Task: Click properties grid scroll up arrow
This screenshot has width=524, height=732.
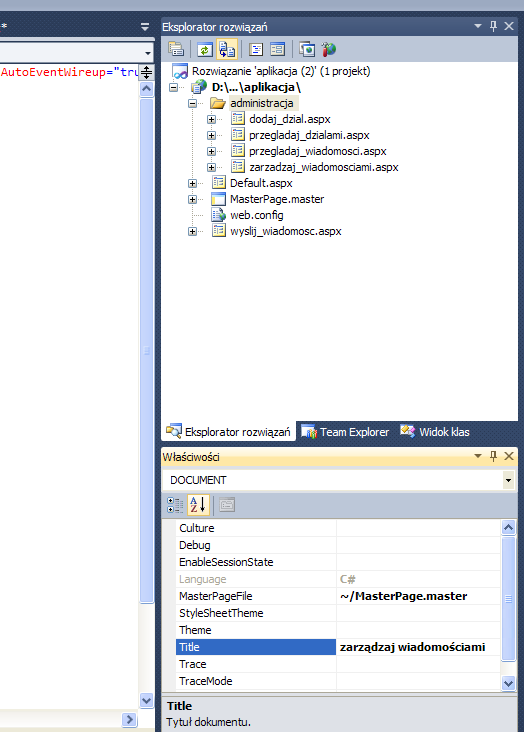Action: (508, 528)
